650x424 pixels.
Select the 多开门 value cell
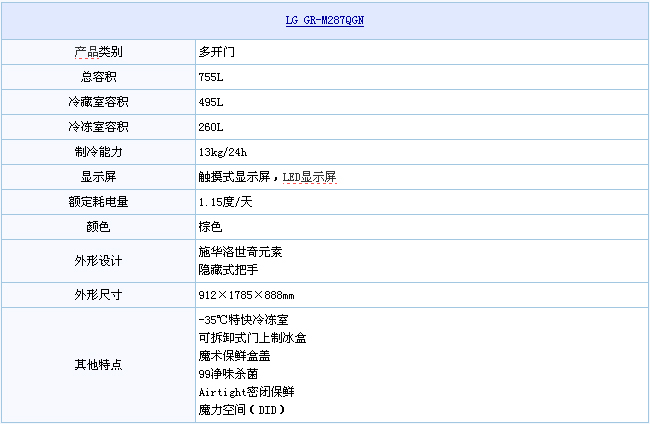217,51
